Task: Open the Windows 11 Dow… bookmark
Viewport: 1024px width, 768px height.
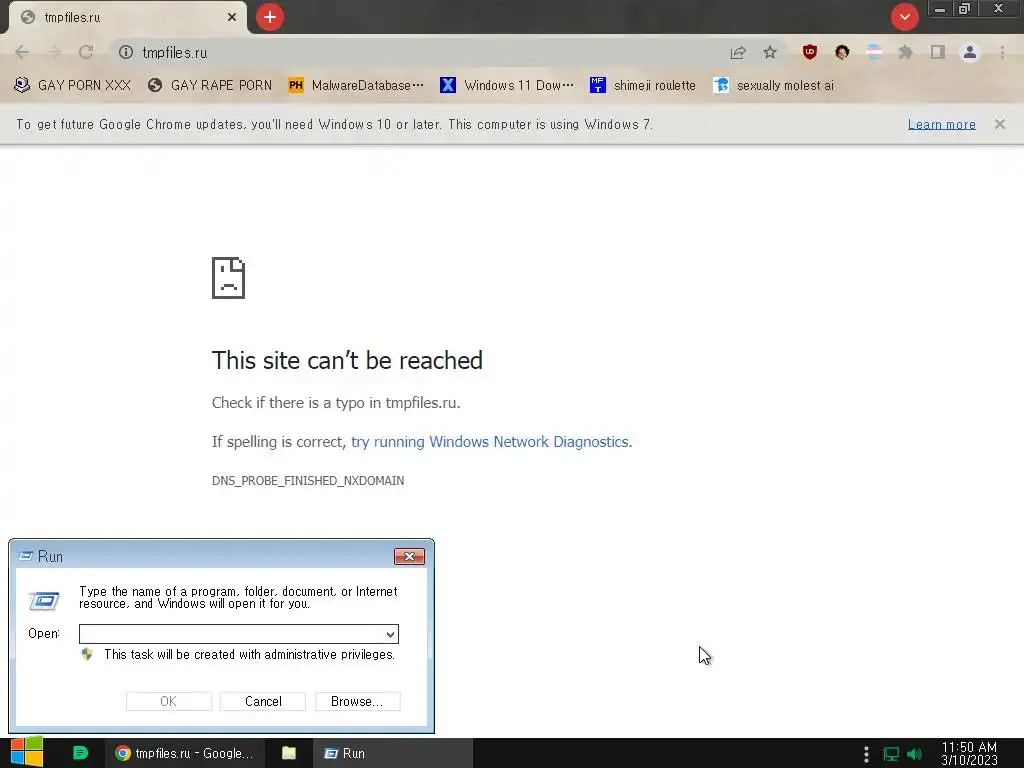Action: click(x=507, y=86)
